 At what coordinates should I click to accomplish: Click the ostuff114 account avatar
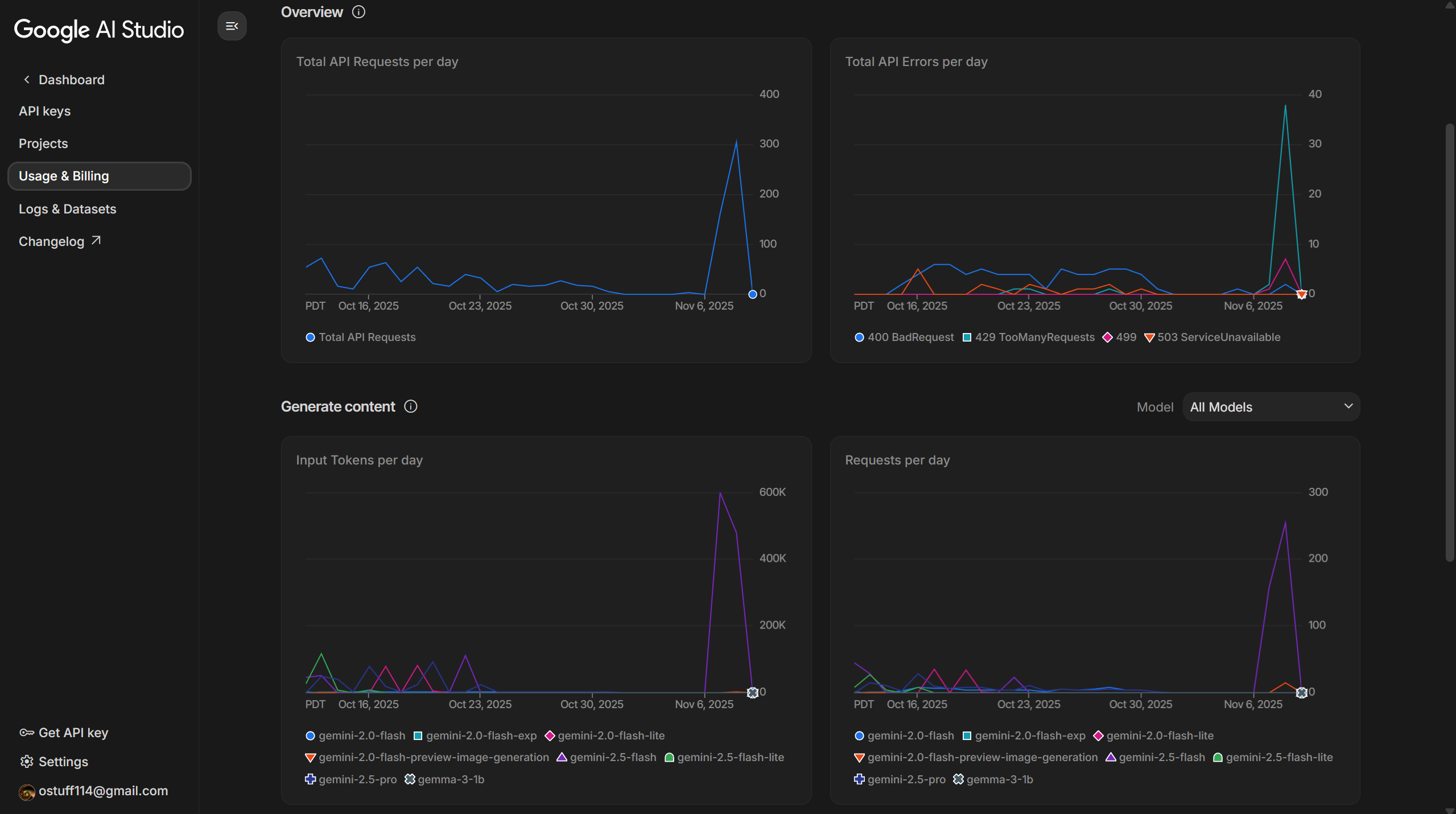pos(27,792)
